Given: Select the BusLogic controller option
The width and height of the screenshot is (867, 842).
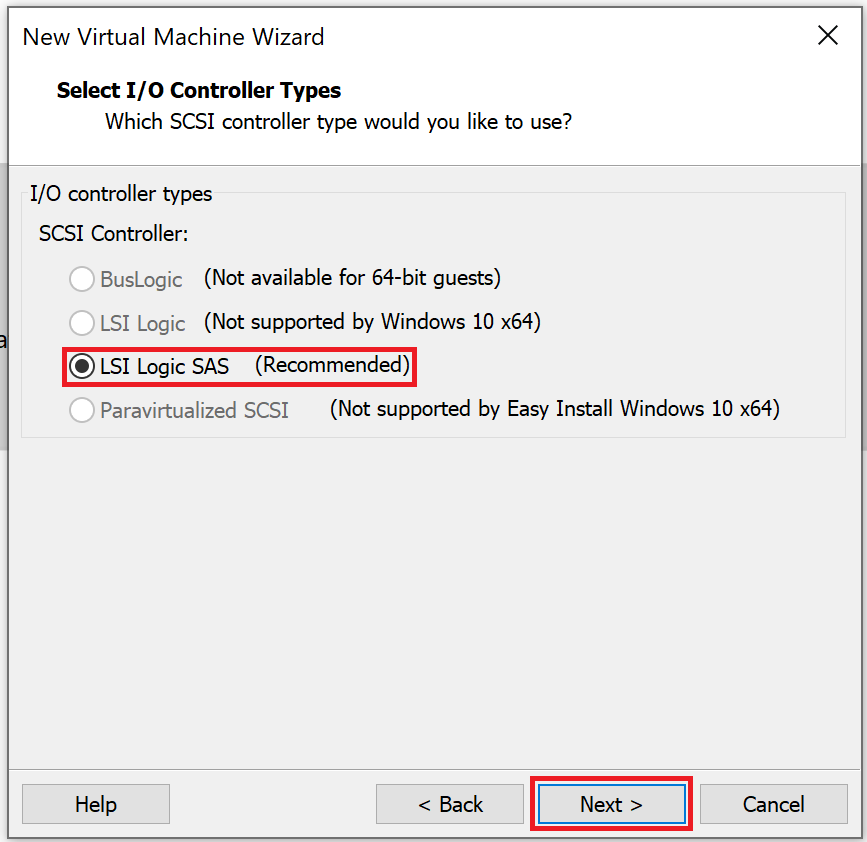Looking at the screenshot, I should point(82,279).
